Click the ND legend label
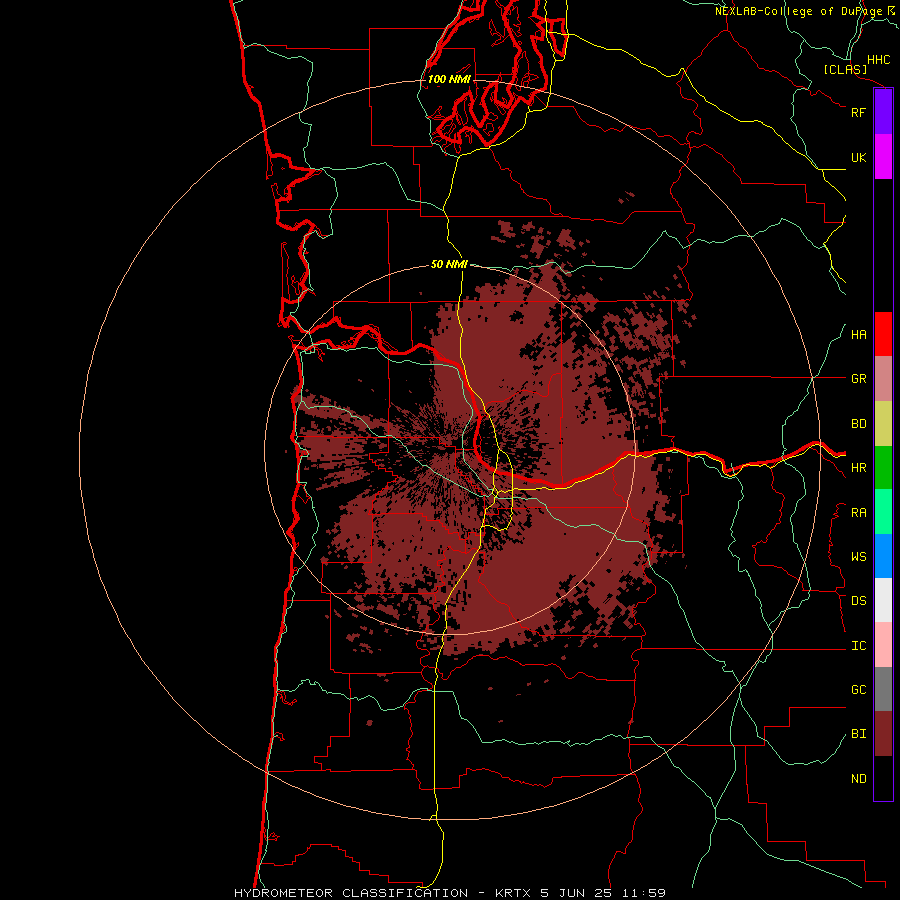The width and height of the screenshot is (900, 900). (x=858, y=779)
